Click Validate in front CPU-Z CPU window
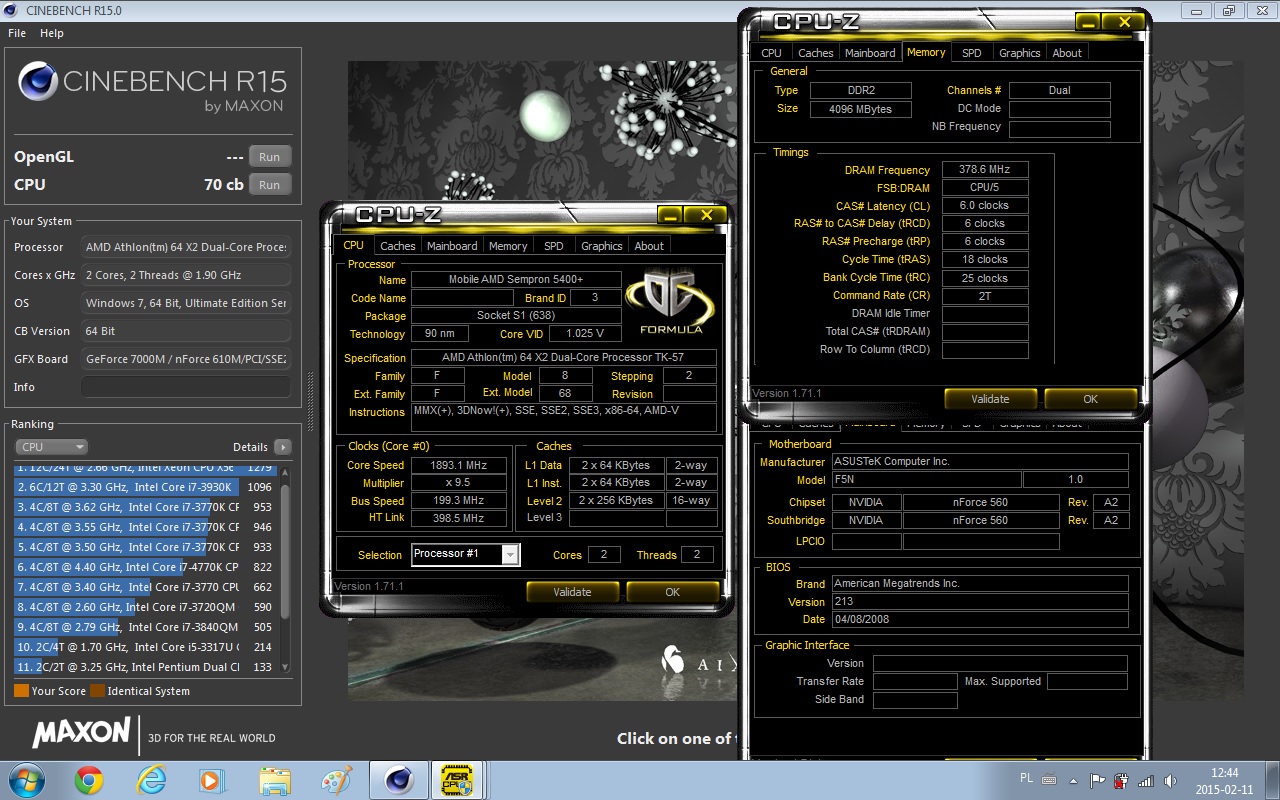Image resolution: width=1280 pixels, height=800 pixels. (x=572, y=592)
